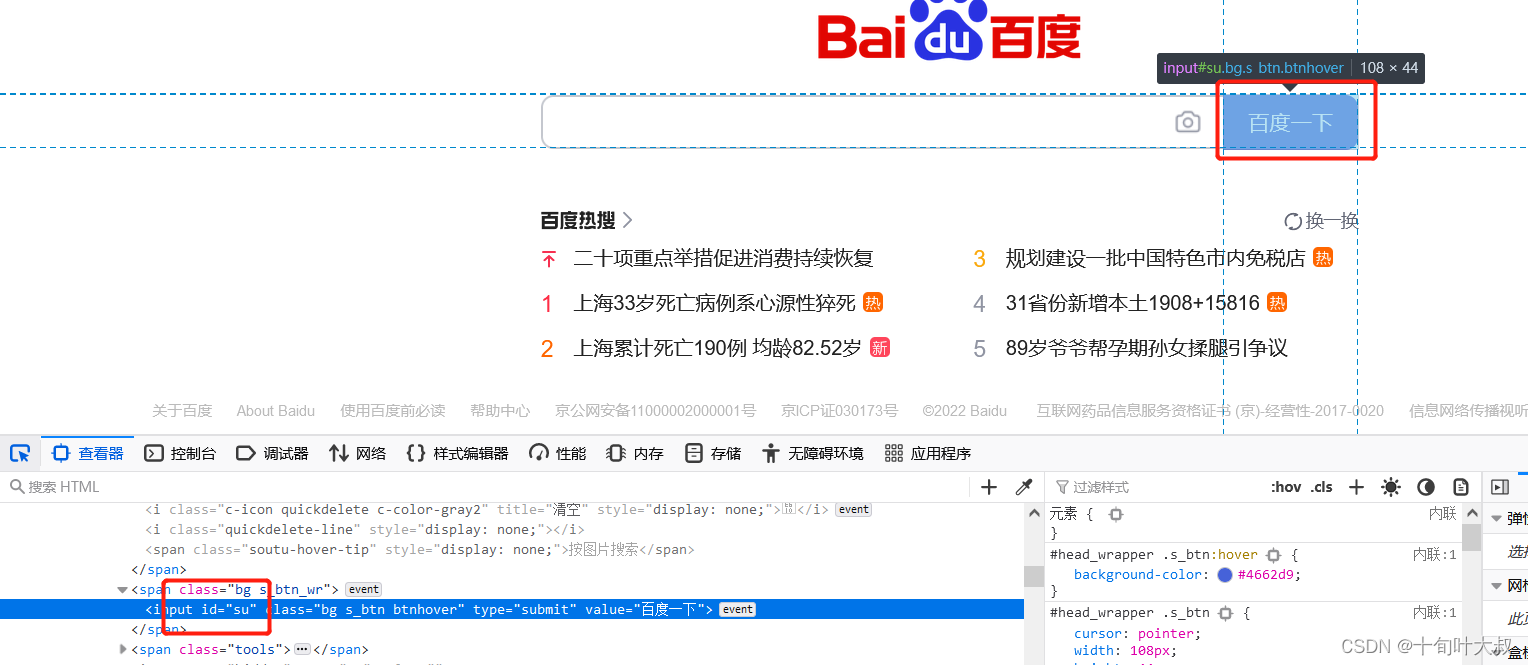
Task: Click selector highlighter icon beside .s_btn:hover rule
Action: [1273, 554]
